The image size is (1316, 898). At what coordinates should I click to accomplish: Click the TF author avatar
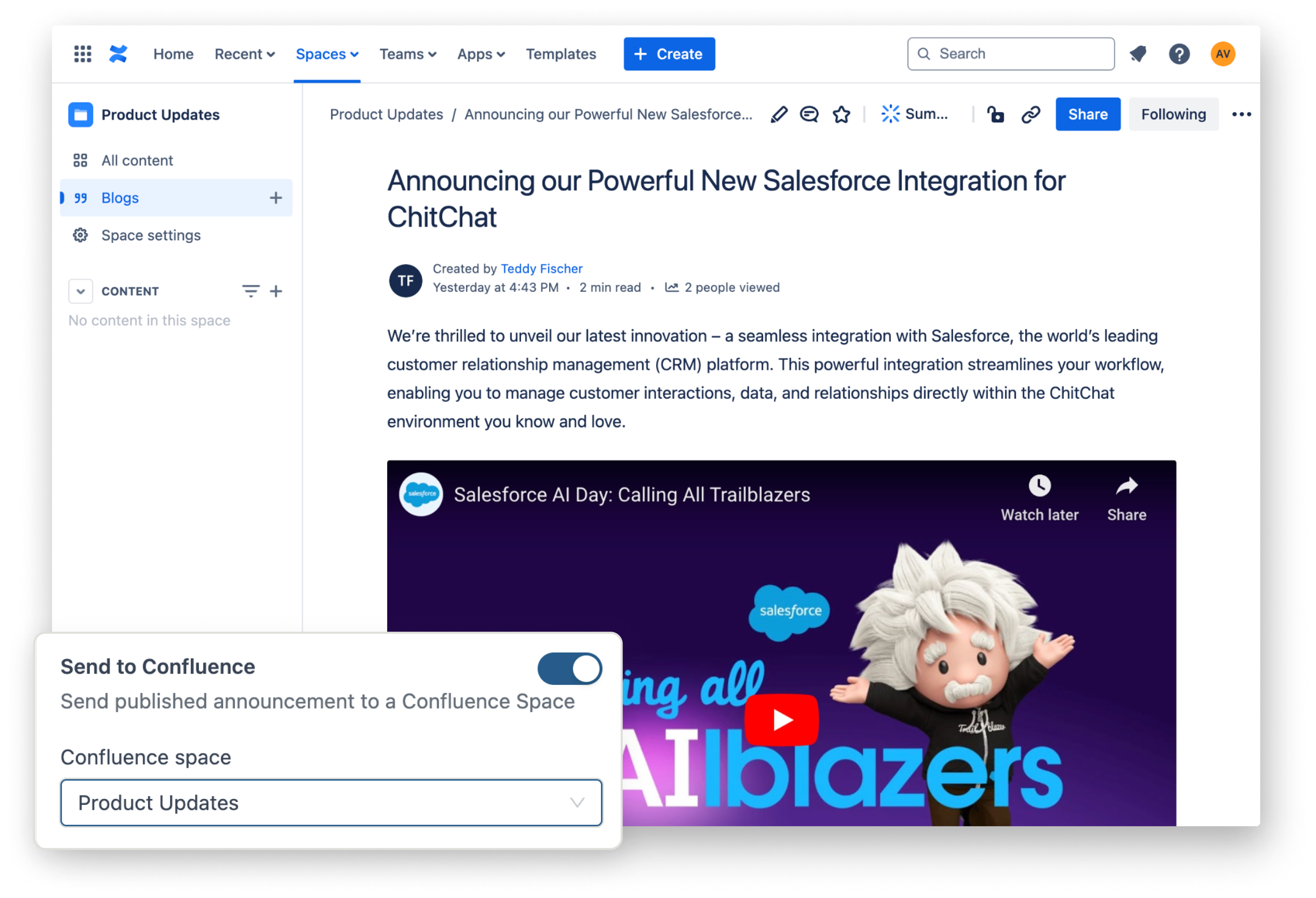click(405, 280)
